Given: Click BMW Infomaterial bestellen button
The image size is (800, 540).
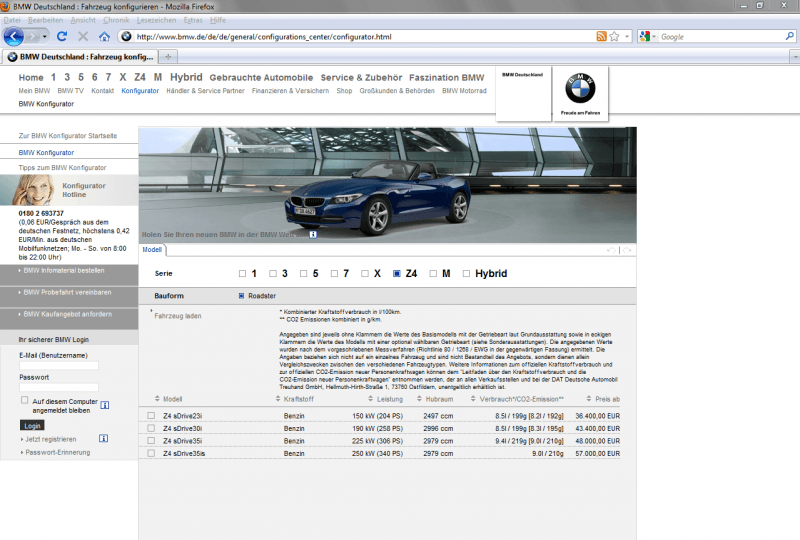Looking at the screenshot, I should (69, 275).
